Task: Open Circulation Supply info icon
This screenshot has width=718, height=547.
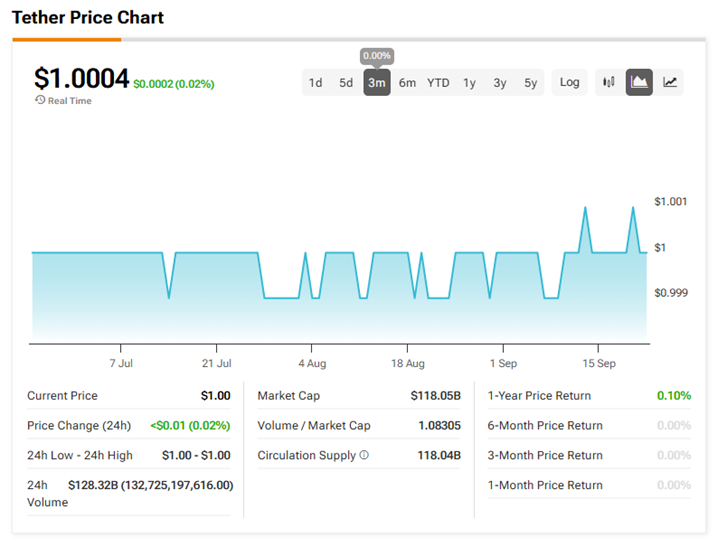Action: point(364,455)
